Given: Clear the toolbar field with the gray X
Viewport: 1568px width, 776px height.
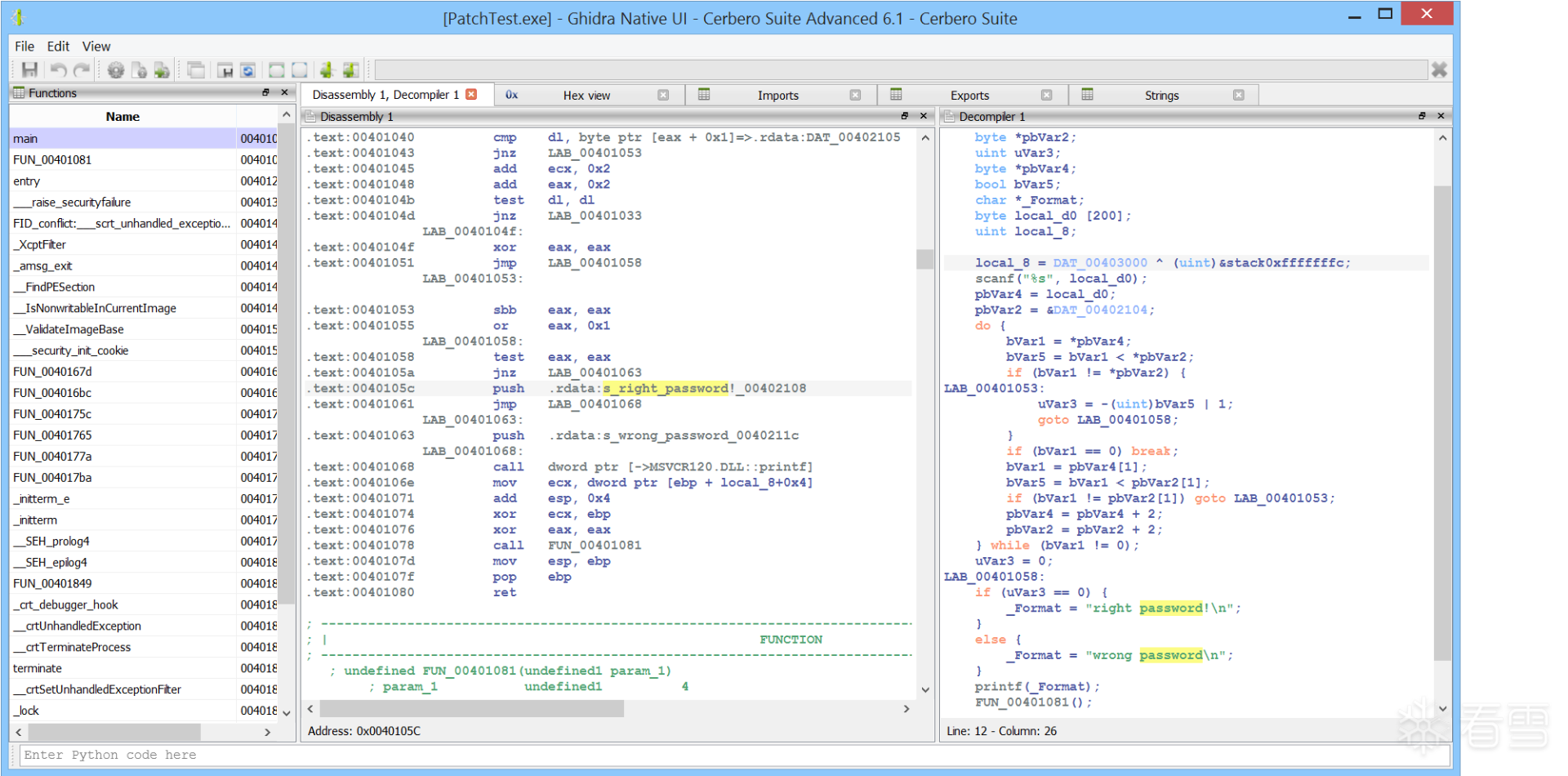Looking at the screenshot, I should pos(1439,70).
